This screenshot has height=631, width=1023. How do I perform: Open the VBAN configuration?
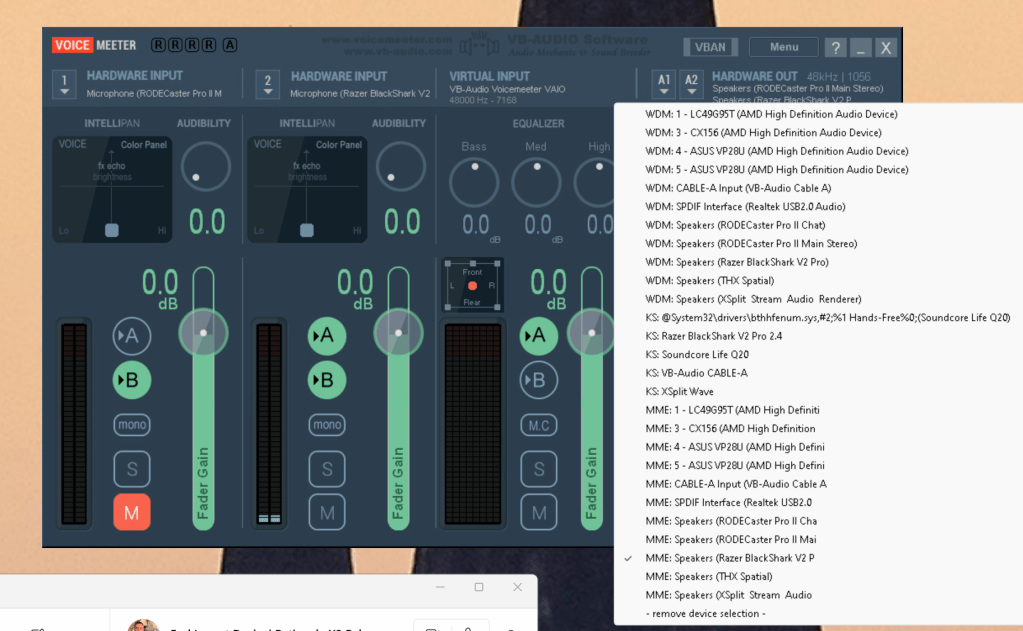coord(710,47)
